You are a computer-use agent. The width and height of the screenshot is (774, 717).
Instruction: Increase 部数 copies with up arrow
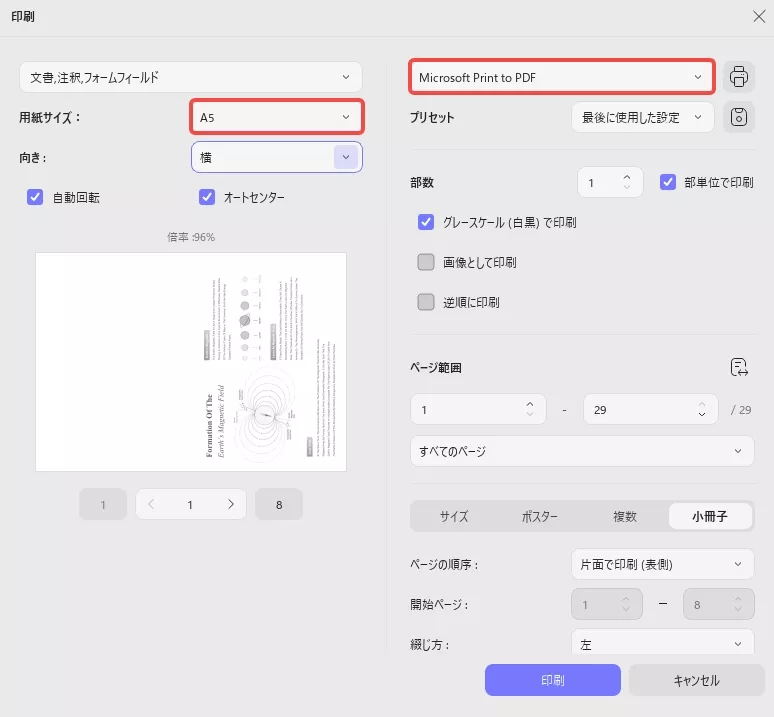tap(626, 178)
